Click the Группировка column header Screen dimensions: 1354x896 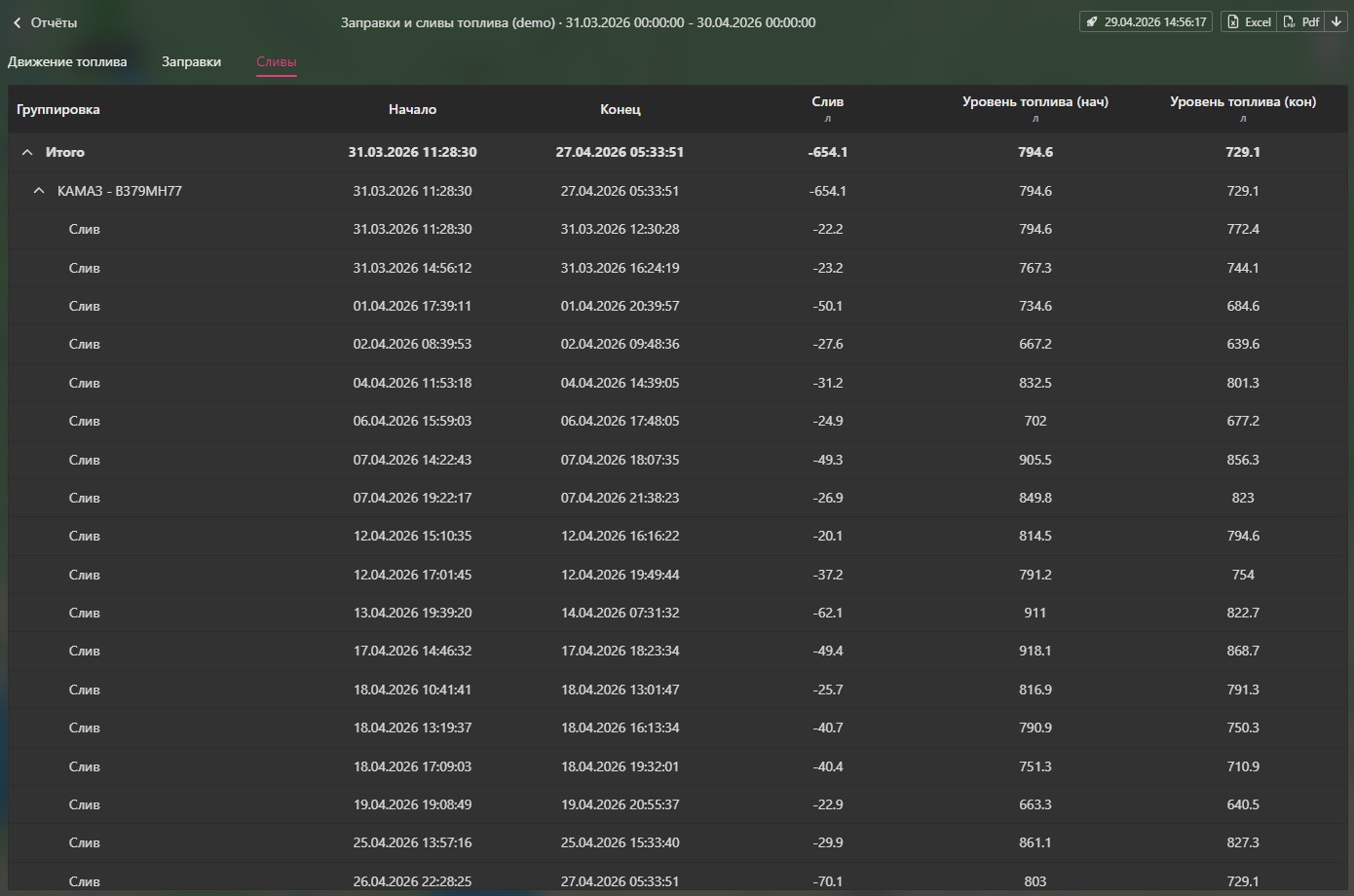[x=58, y=109]
